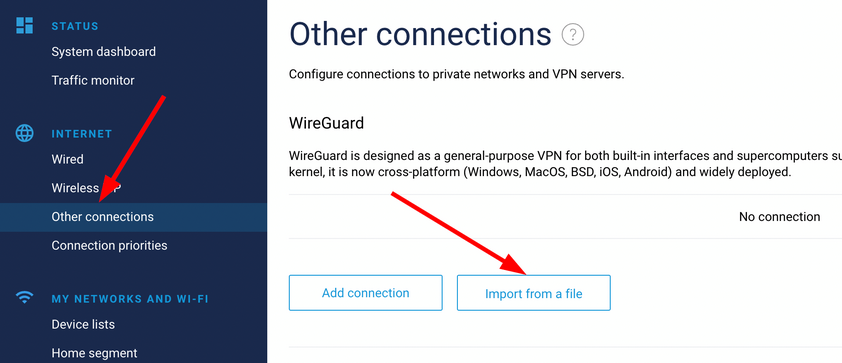Click the WireGuard section heading
The width and height of the screenshot is (842, 363).
click(326, 123)
